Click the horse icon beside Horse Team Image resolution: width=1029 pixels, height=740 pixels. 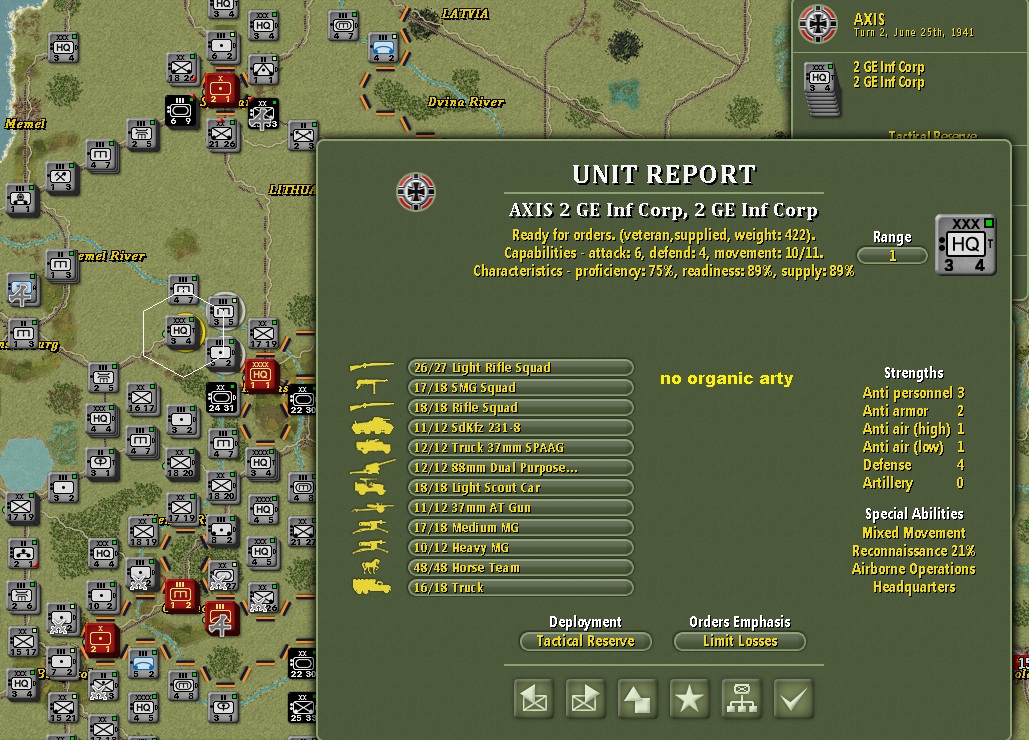(x=371, y=566)
